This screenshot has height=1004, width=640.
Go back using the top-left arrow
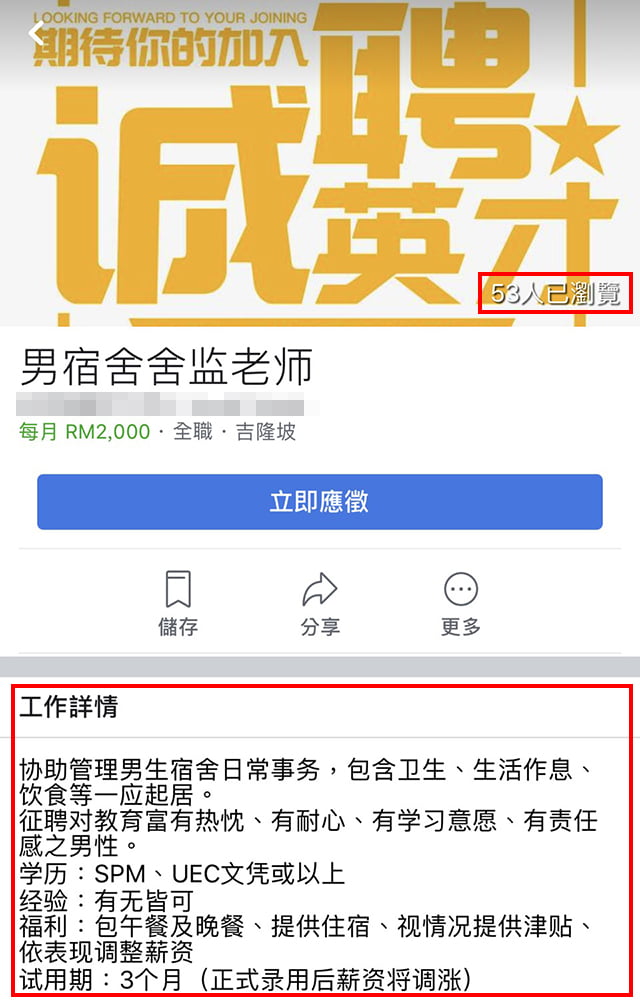[37, 33]
